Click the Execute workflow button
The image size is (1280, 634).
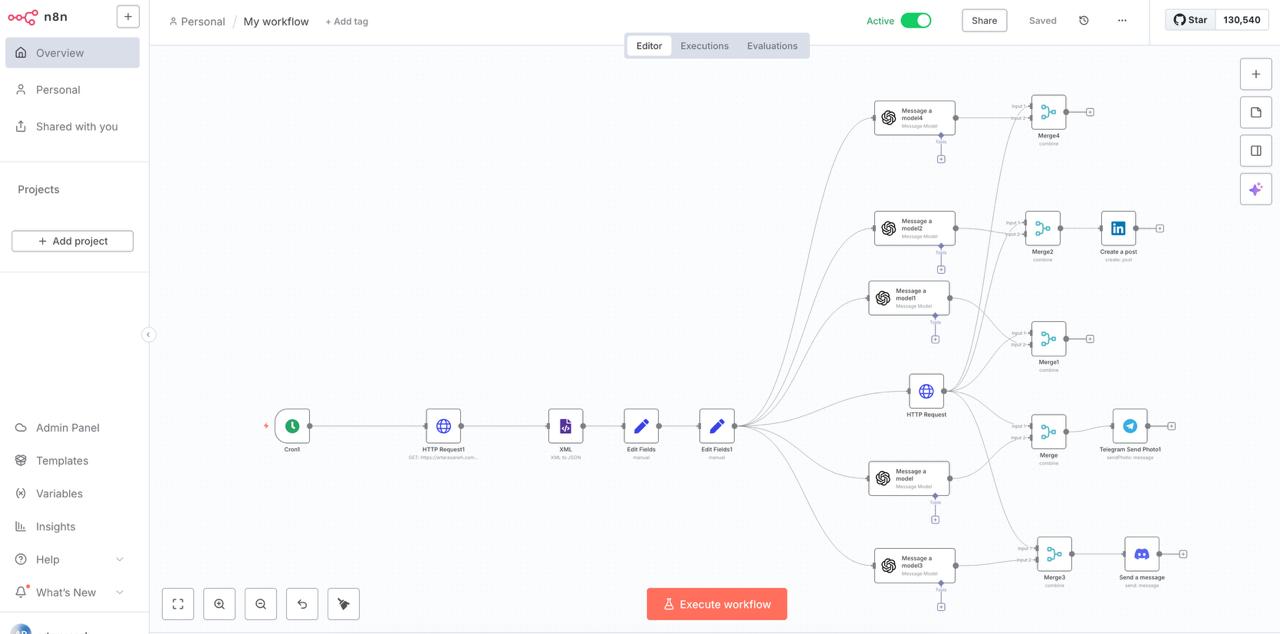click(716, 604)
